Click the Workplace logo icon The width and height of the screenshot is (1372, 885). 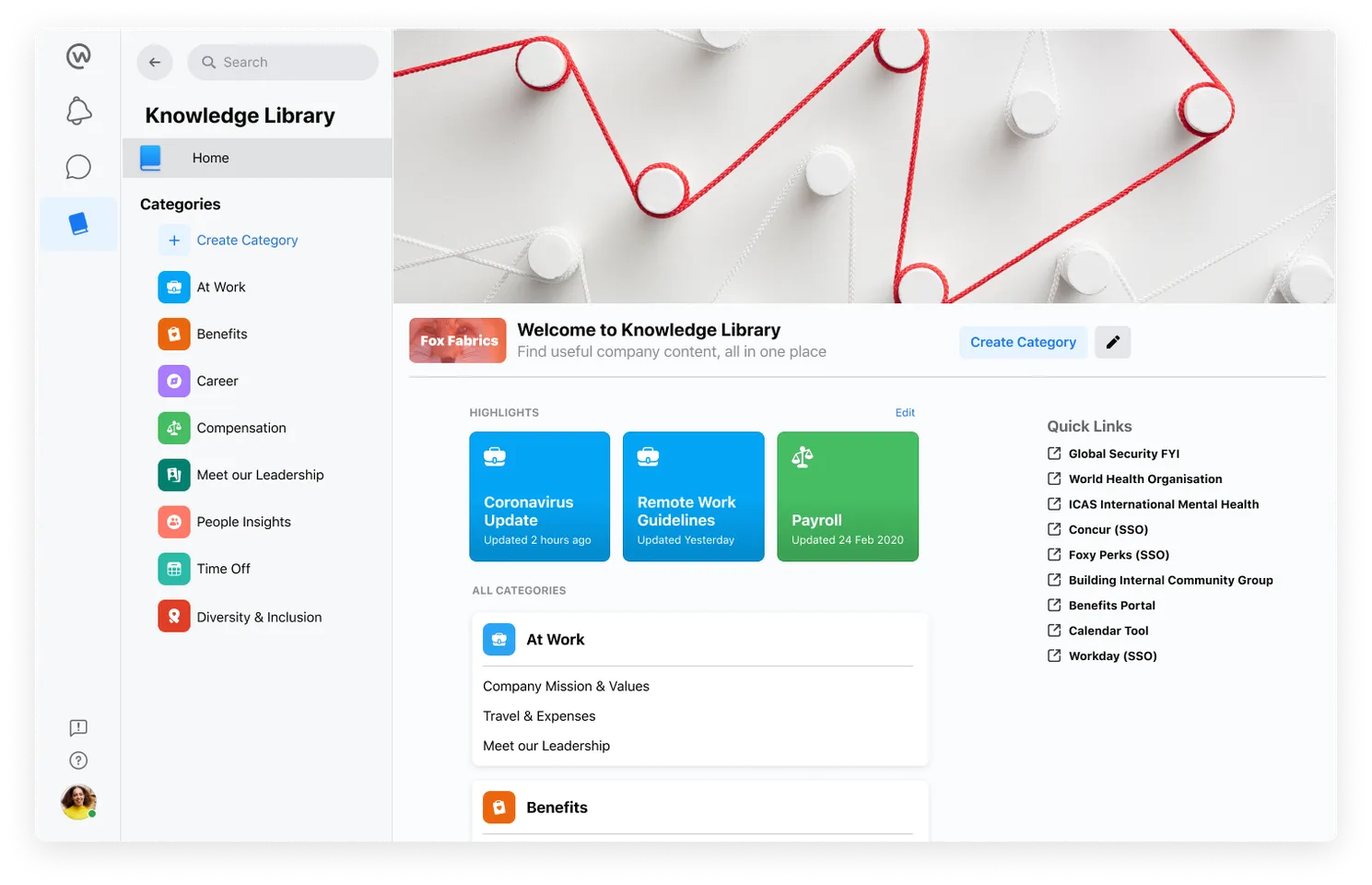(x=78, y=55)
